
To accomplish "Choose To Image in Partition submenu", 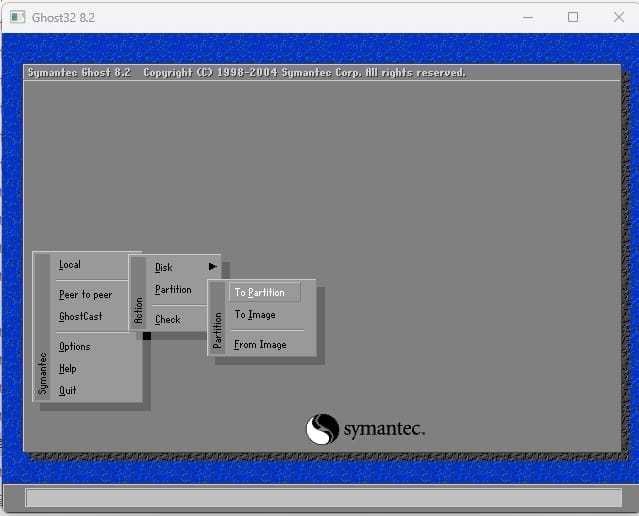I will point(255,315).
